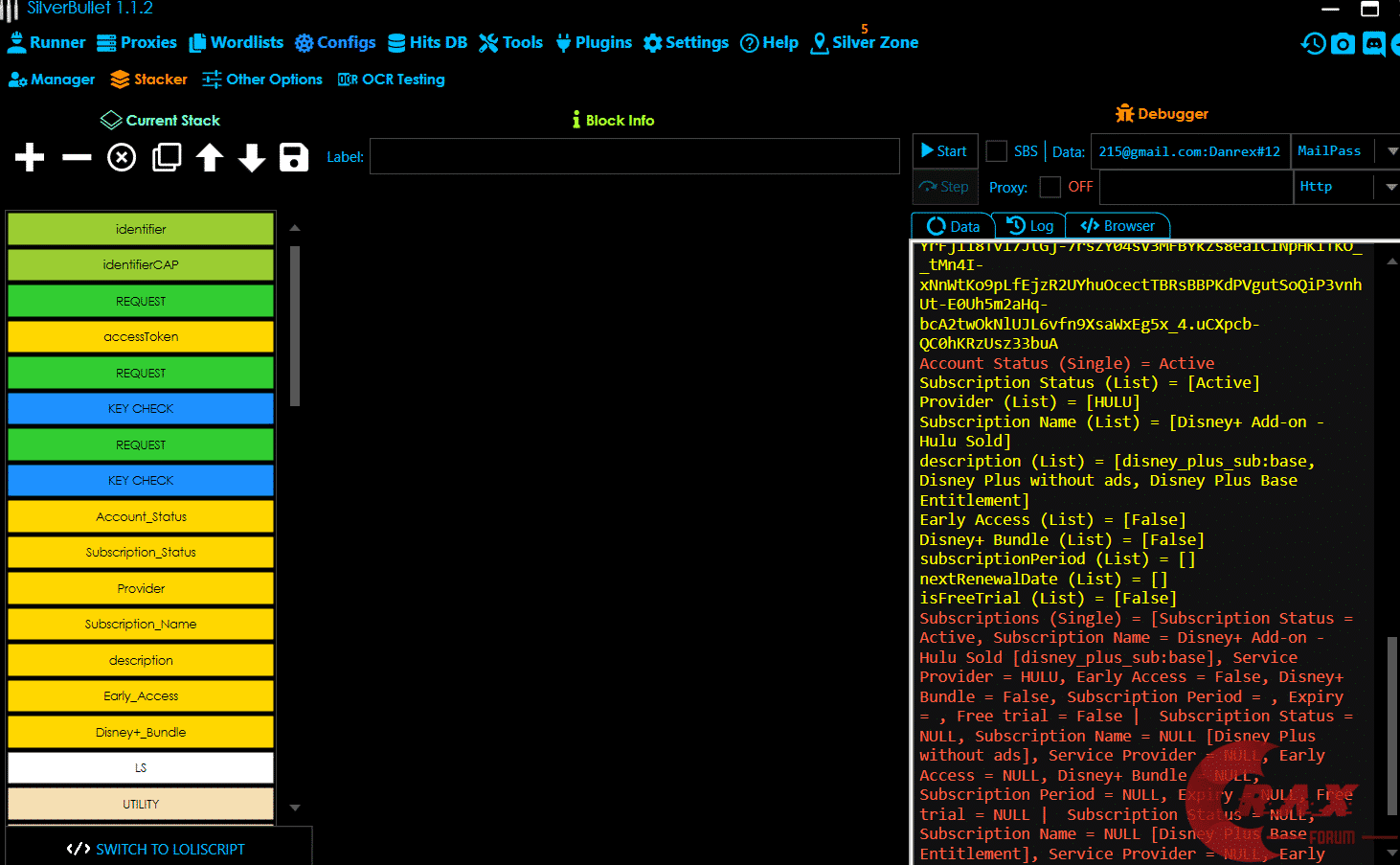Go to the Proxies section
This screenshot has height=865, width=1400.
[137, 42]
